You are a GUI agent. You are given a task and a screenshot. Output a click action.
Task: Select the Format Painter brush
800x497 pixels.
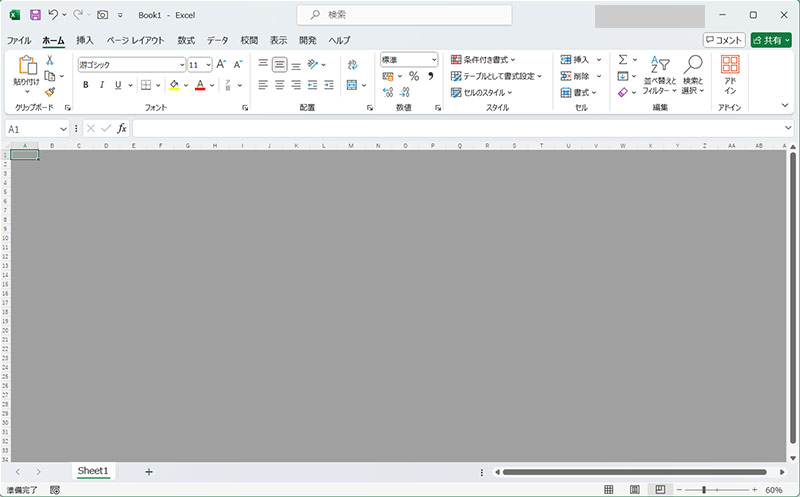click(x=50, y=92)
